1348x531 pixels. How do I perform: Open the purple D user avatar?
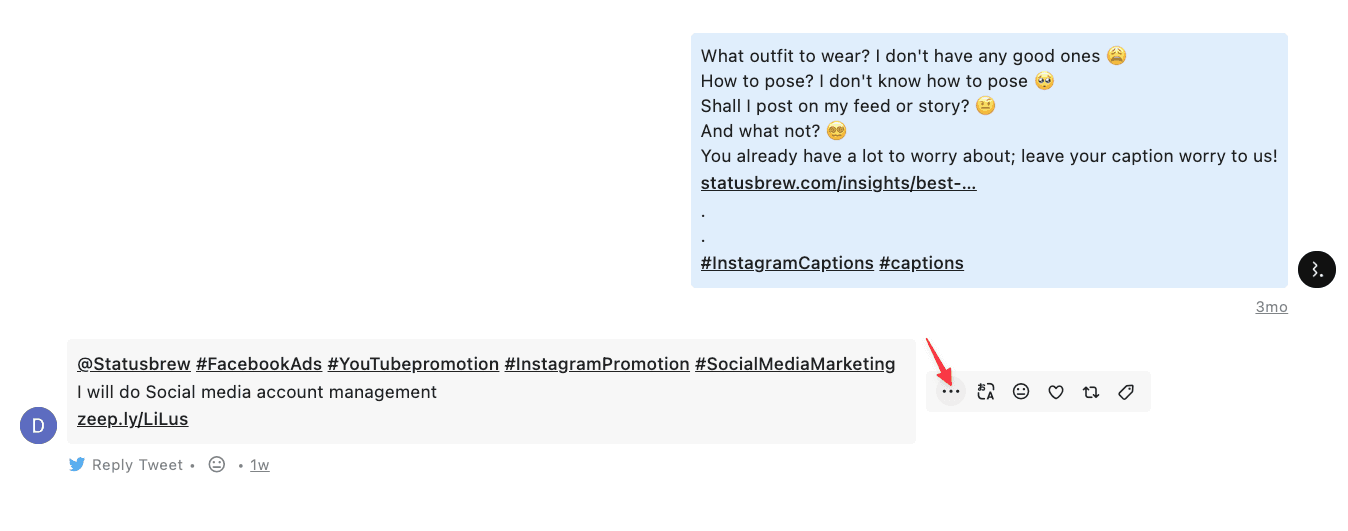[x=38, y=426]
